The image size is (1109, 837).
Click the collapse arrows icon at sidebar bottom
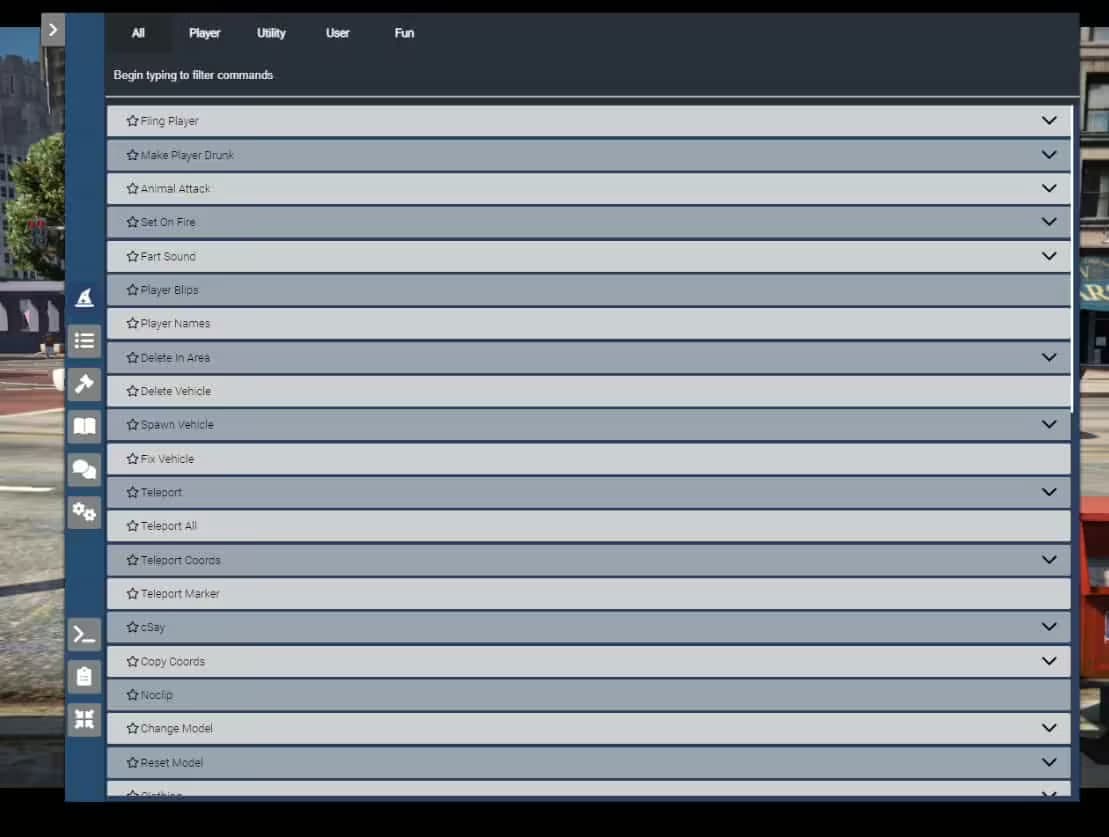click(x=84, y=719)
